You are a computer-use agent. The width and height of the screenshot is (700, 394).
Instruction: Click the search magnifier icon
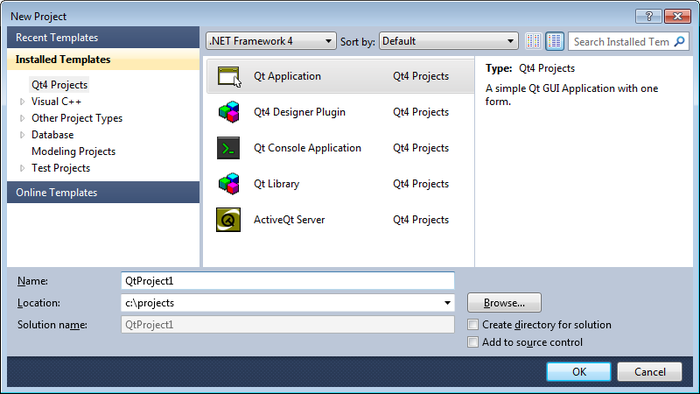tap(679, 41)
